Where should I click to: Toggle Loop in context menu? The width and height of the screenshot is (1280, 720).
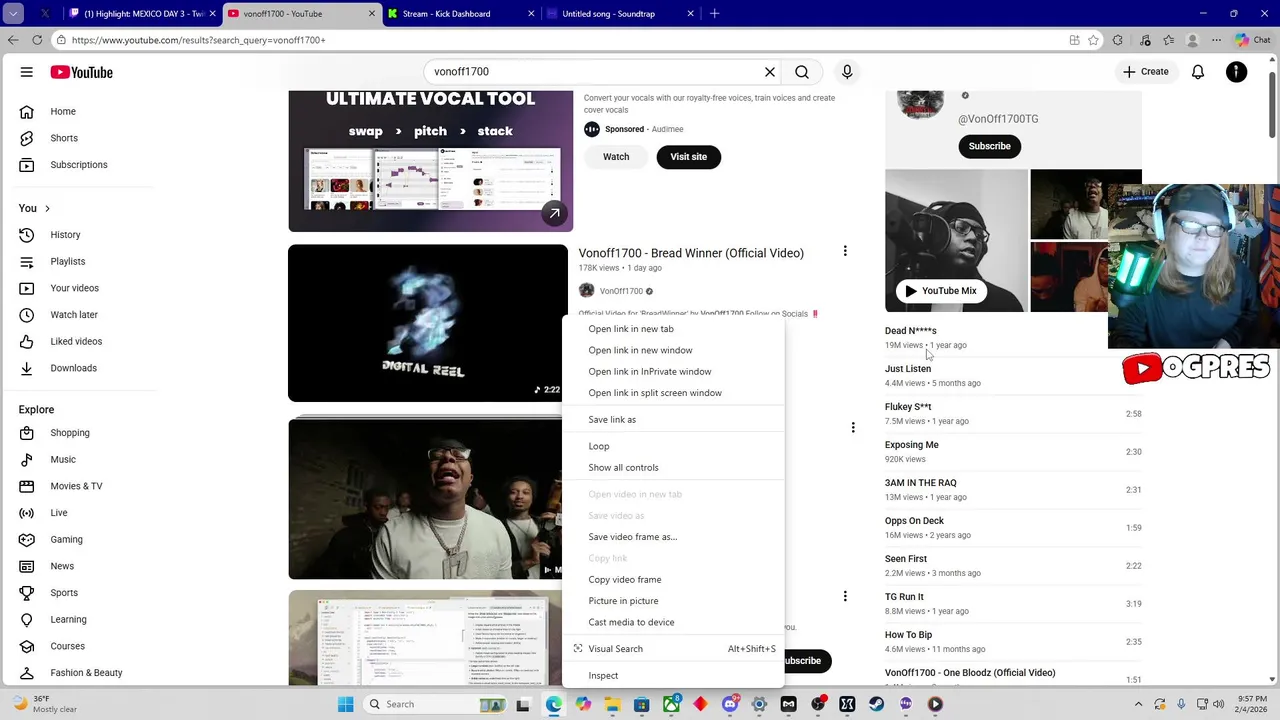pyautogui.click(x=673, y=446)
